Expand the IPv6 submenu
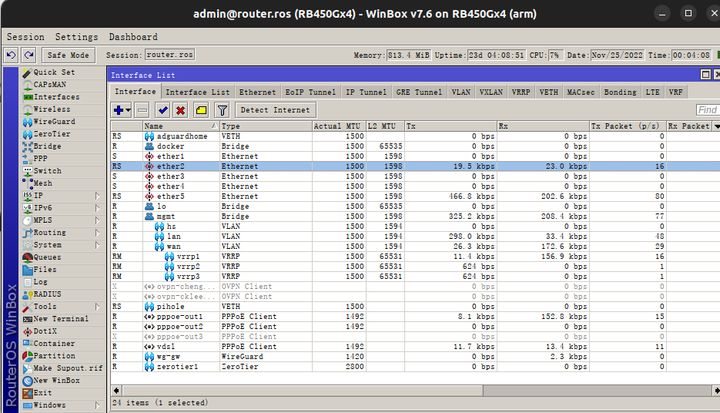The image size is (720, 413). (x=97, y=208)
